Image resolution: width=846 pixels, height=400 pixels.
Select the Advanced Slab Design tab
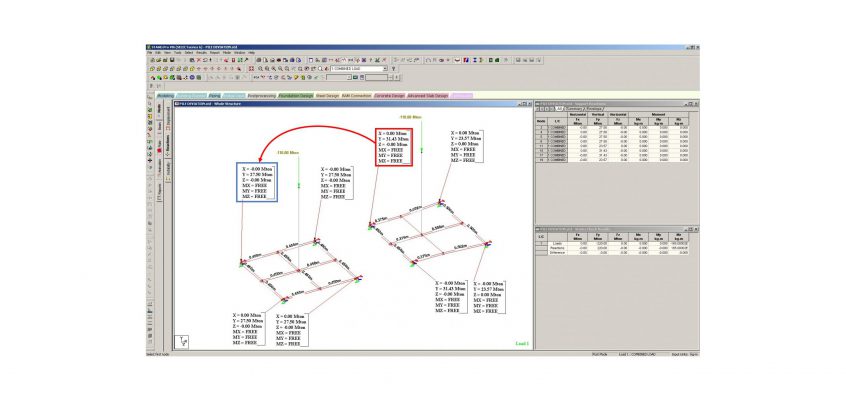click(428, 95)
